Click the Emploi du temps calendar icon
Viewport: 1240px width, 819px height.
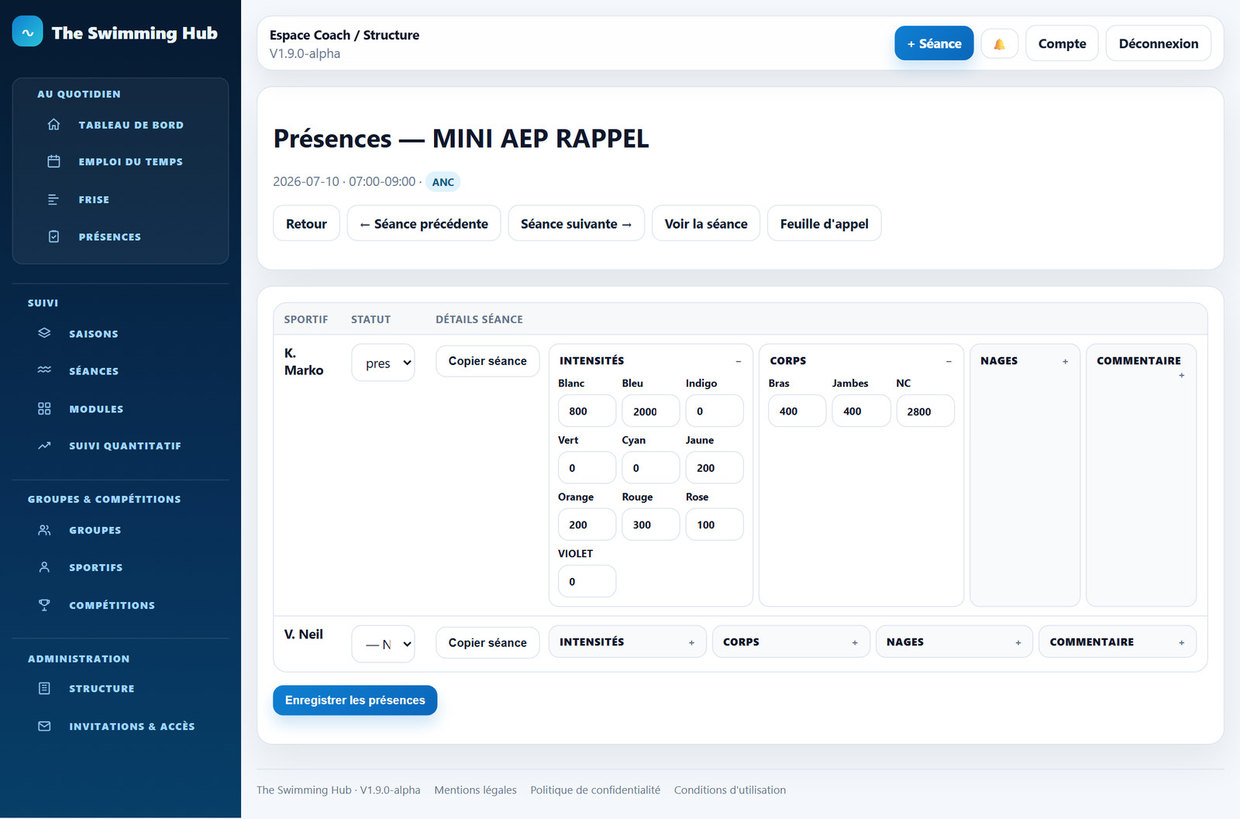(54, 161)
